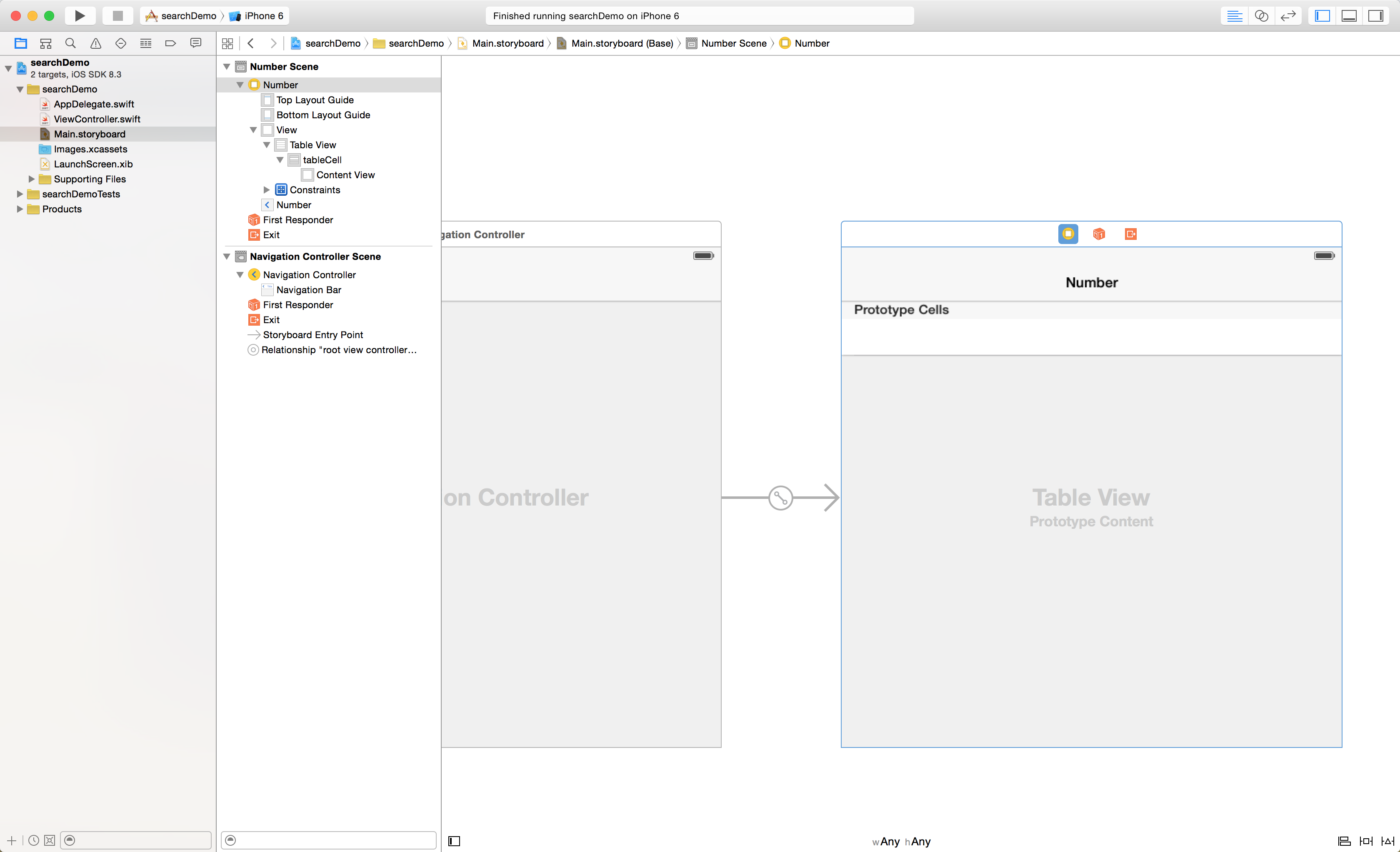This screenshot has width=1400, height=852.
Task: Expand the Supporting Files folder
Action: pos(32,179)
